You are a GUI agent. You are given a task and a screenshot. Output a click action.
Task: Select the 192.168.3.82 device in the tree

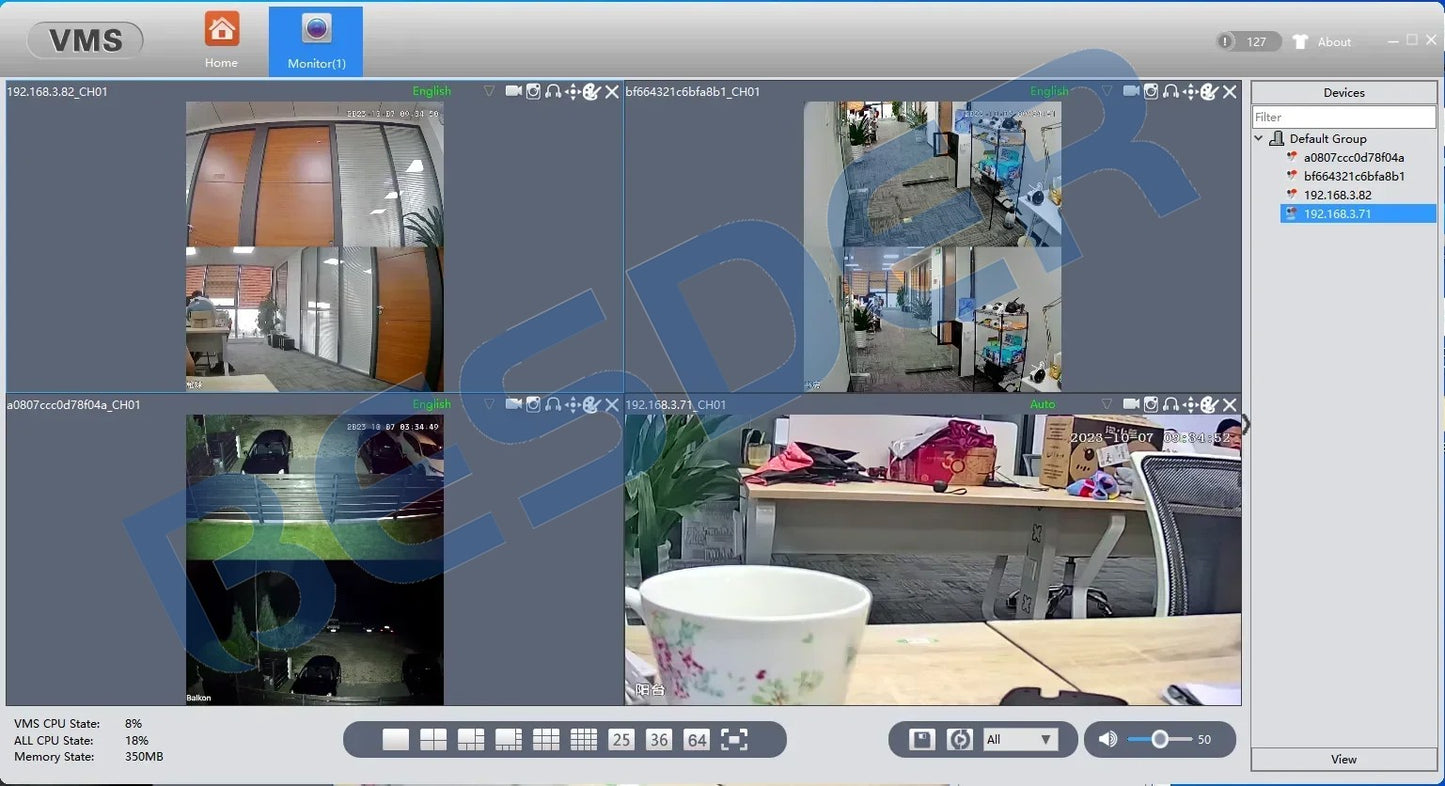click(1336, 194)
